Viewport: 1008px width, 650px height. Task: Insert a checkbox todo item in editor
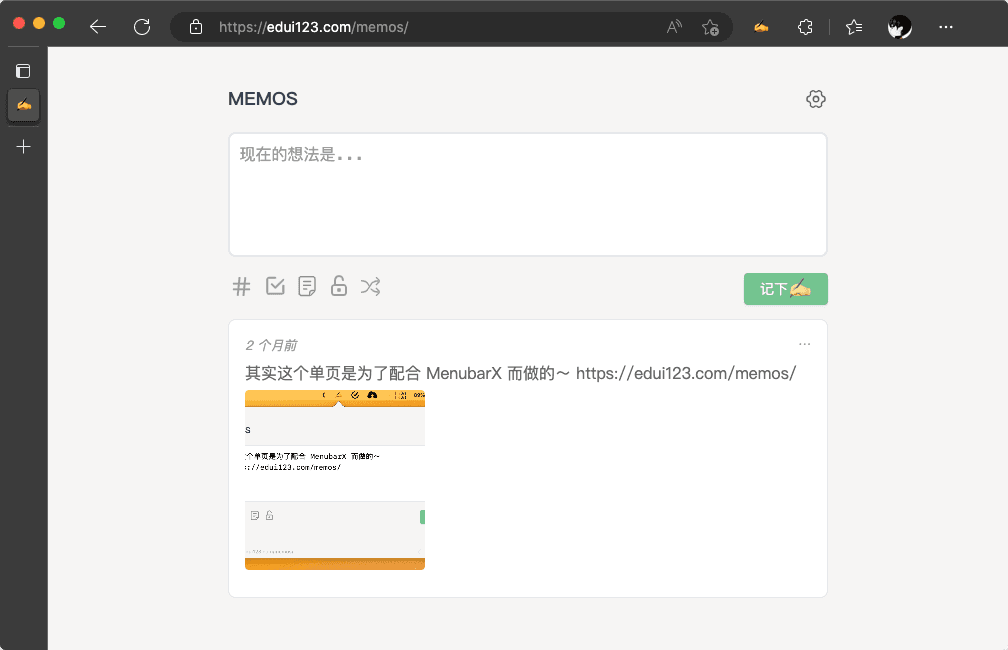(275, 287)
